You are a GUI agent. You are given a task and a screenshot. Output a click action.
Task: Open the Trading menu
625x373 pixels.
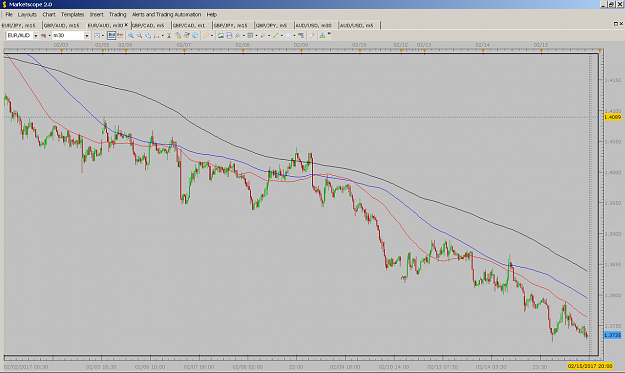(x=118, y=14)
